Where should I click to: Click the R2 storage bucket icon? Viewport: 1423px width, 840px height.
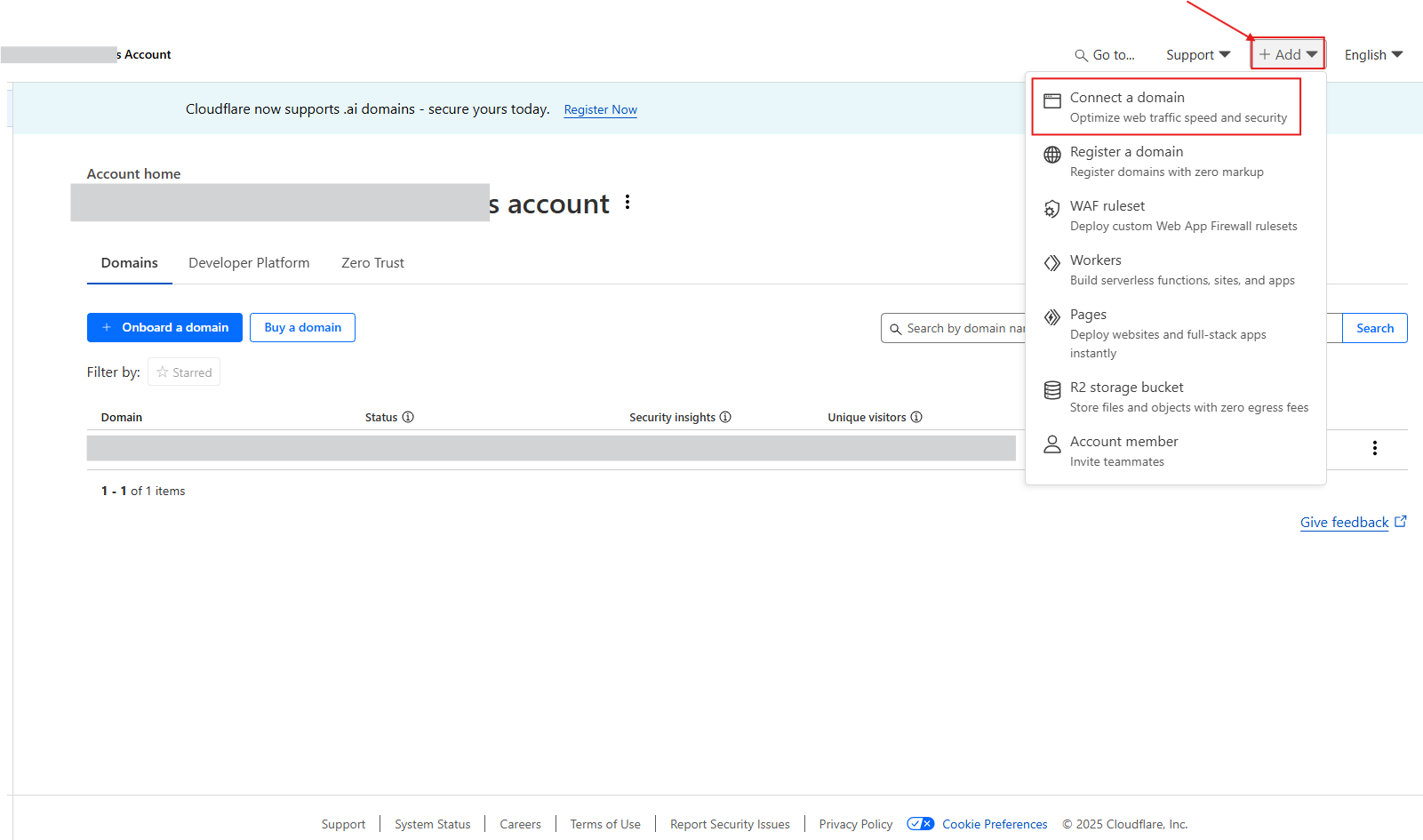pos(1052,390)
